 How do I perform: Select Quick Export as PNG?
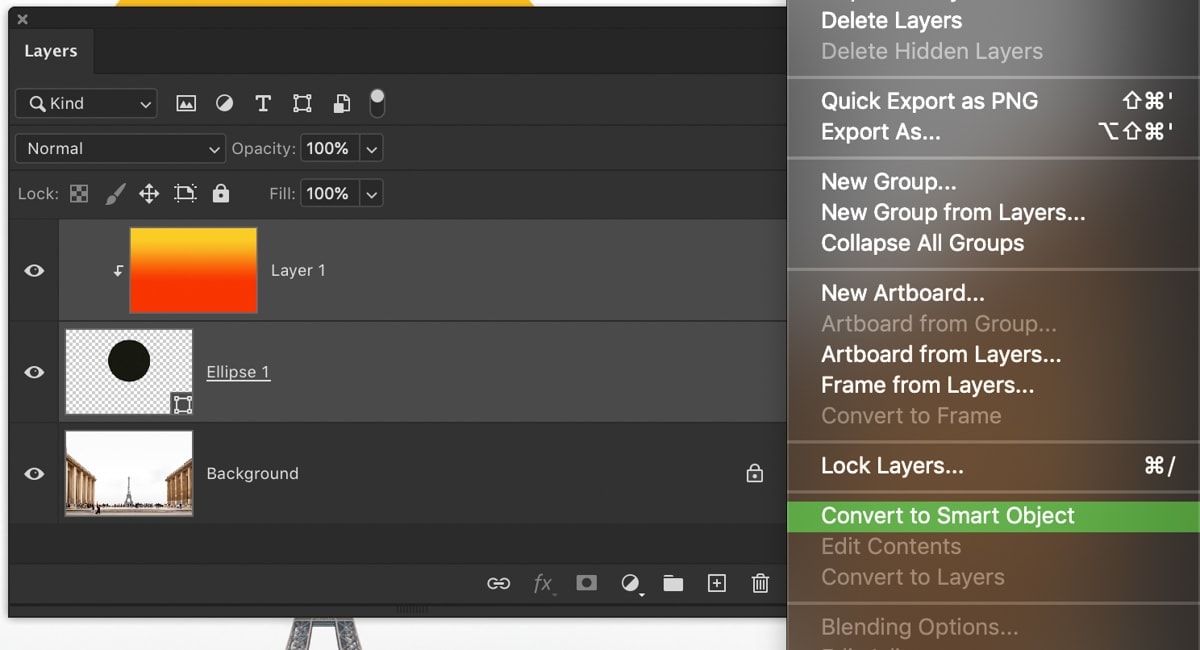929,101
